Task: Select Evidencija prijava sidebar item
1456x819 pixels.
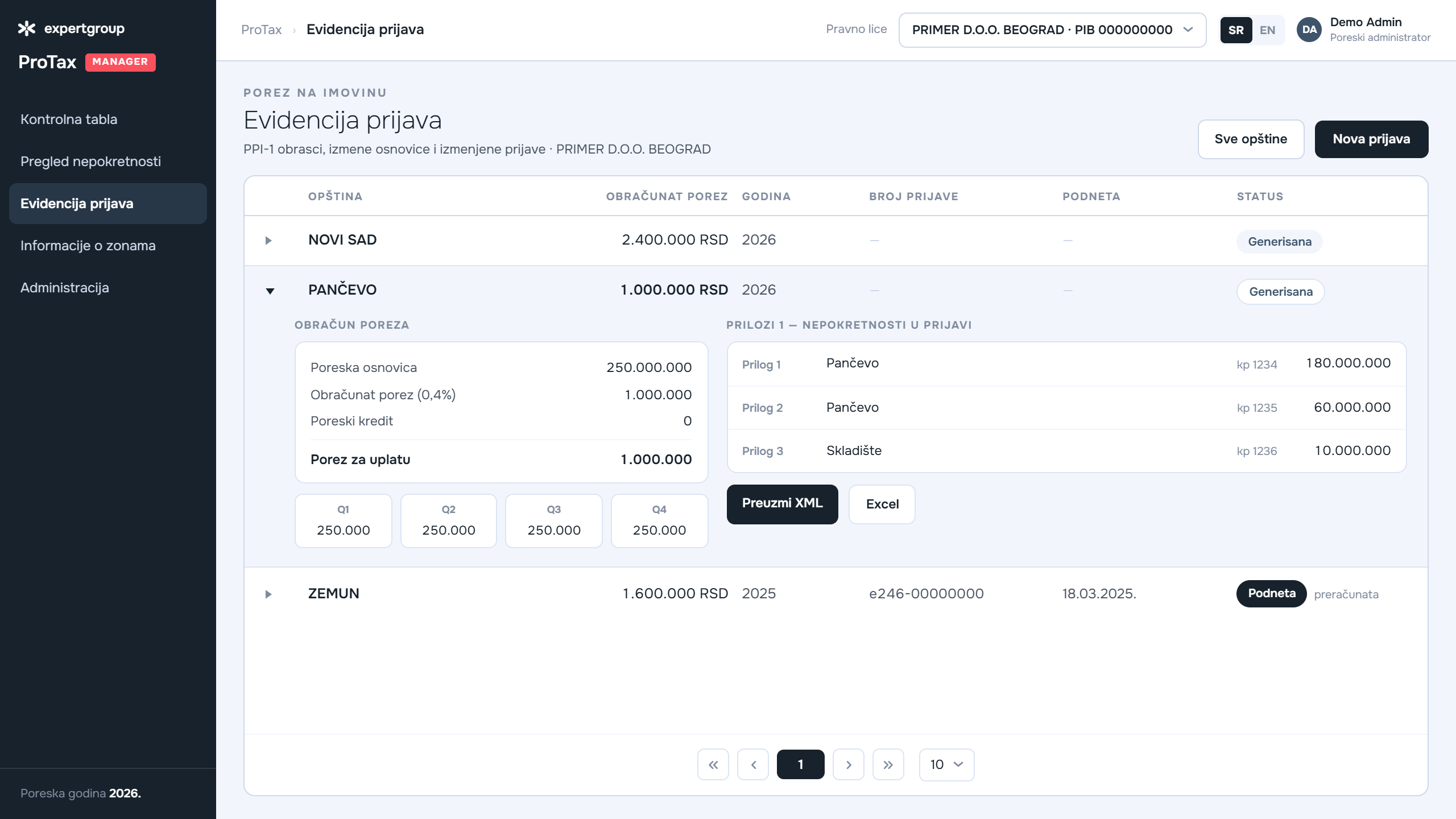Action: [108, 204]
